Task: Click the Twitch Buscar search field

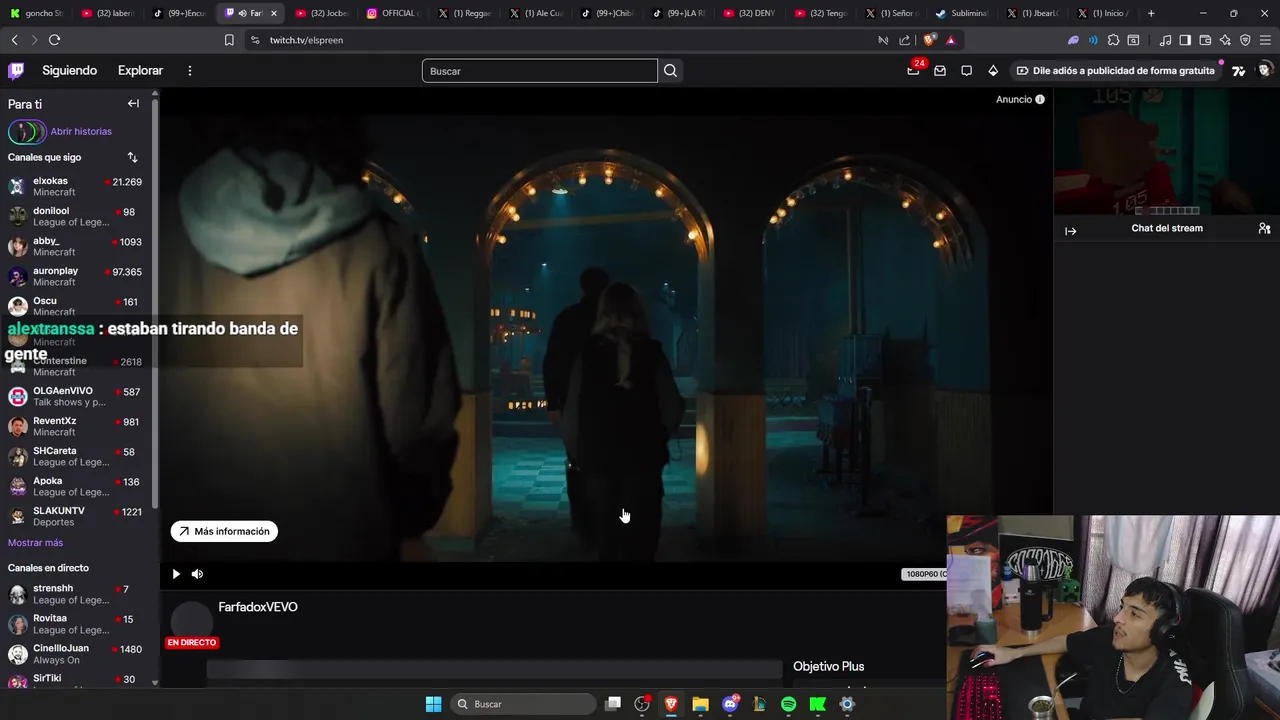Action: pyautogui.click(x=540, y=70)
